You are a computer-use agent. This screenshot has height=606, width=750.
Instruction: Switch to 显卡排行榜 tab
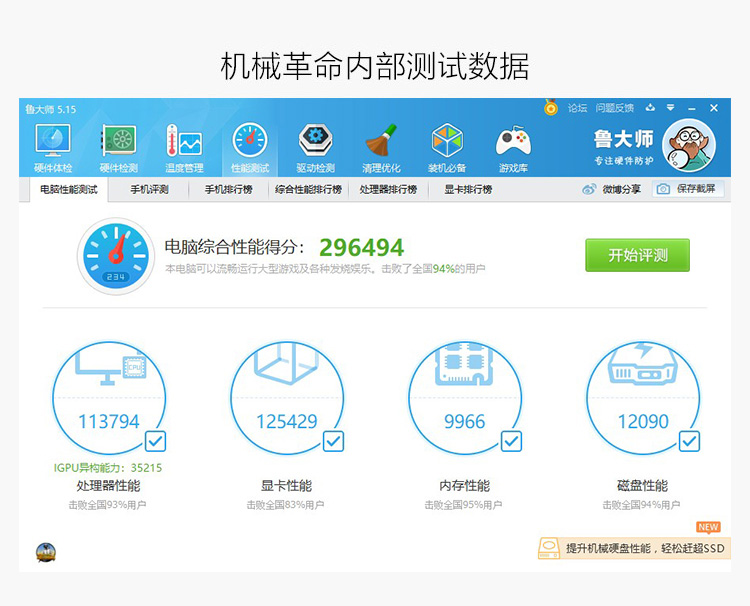(468, 190)
